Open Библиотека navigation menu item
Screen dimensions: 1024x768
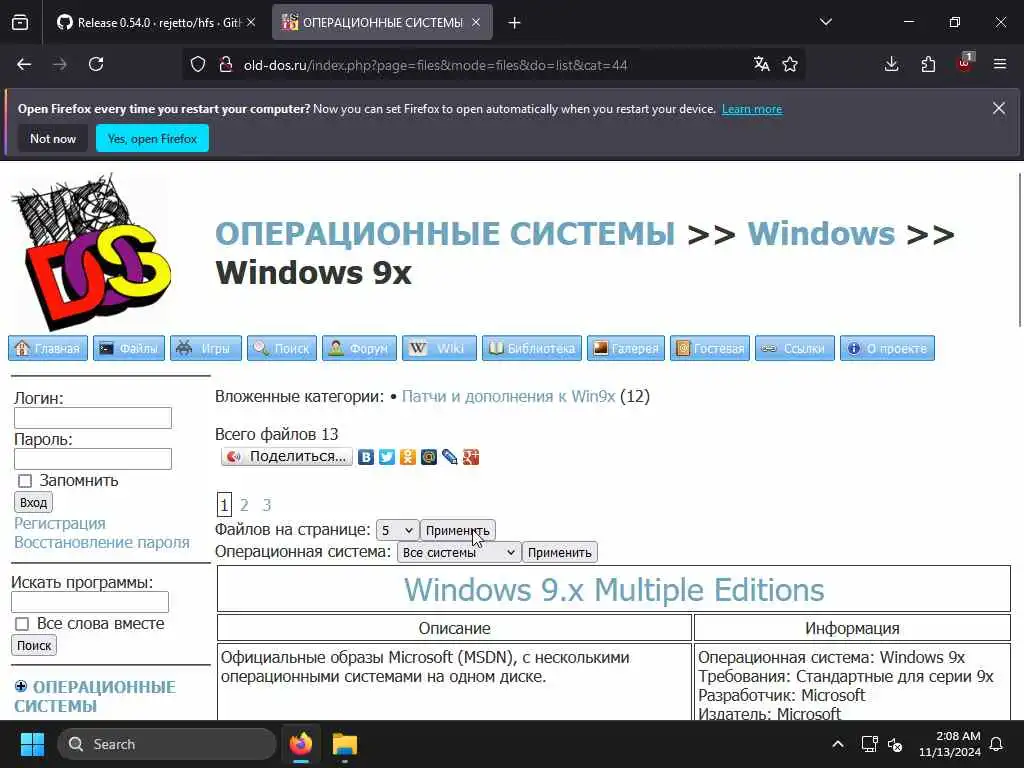[532, 348]
